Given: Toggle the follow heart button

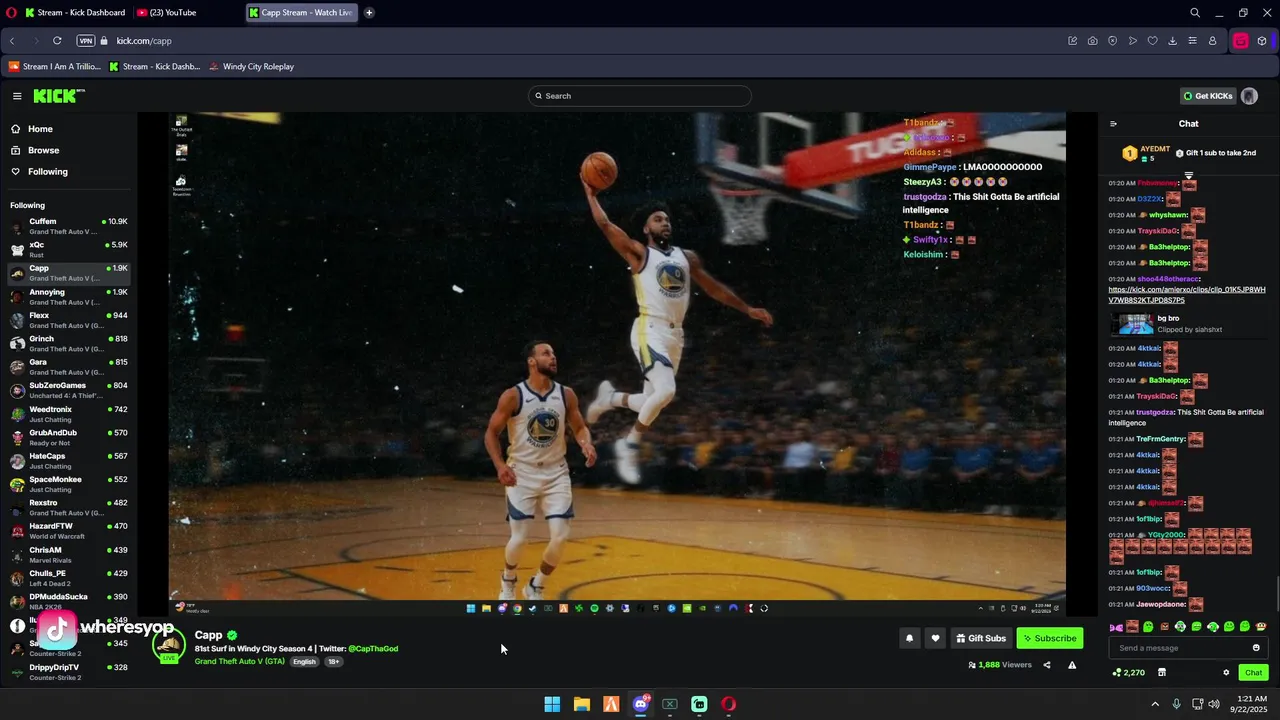Looking at the screenshot, I should (x=935, y=638).
